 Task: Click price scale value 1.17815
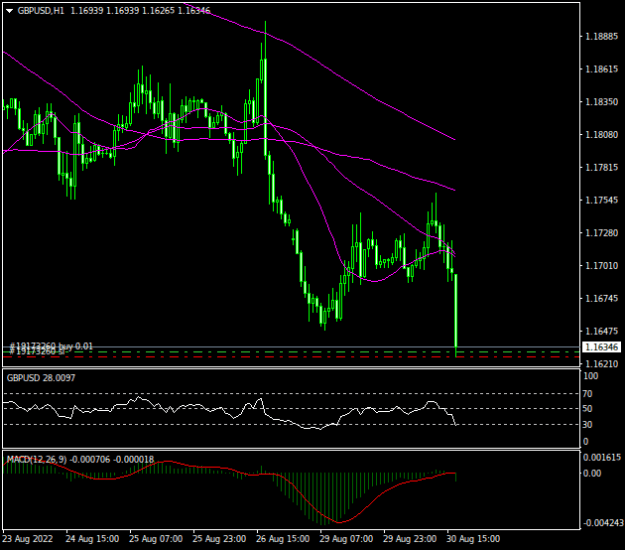(601, 167)
